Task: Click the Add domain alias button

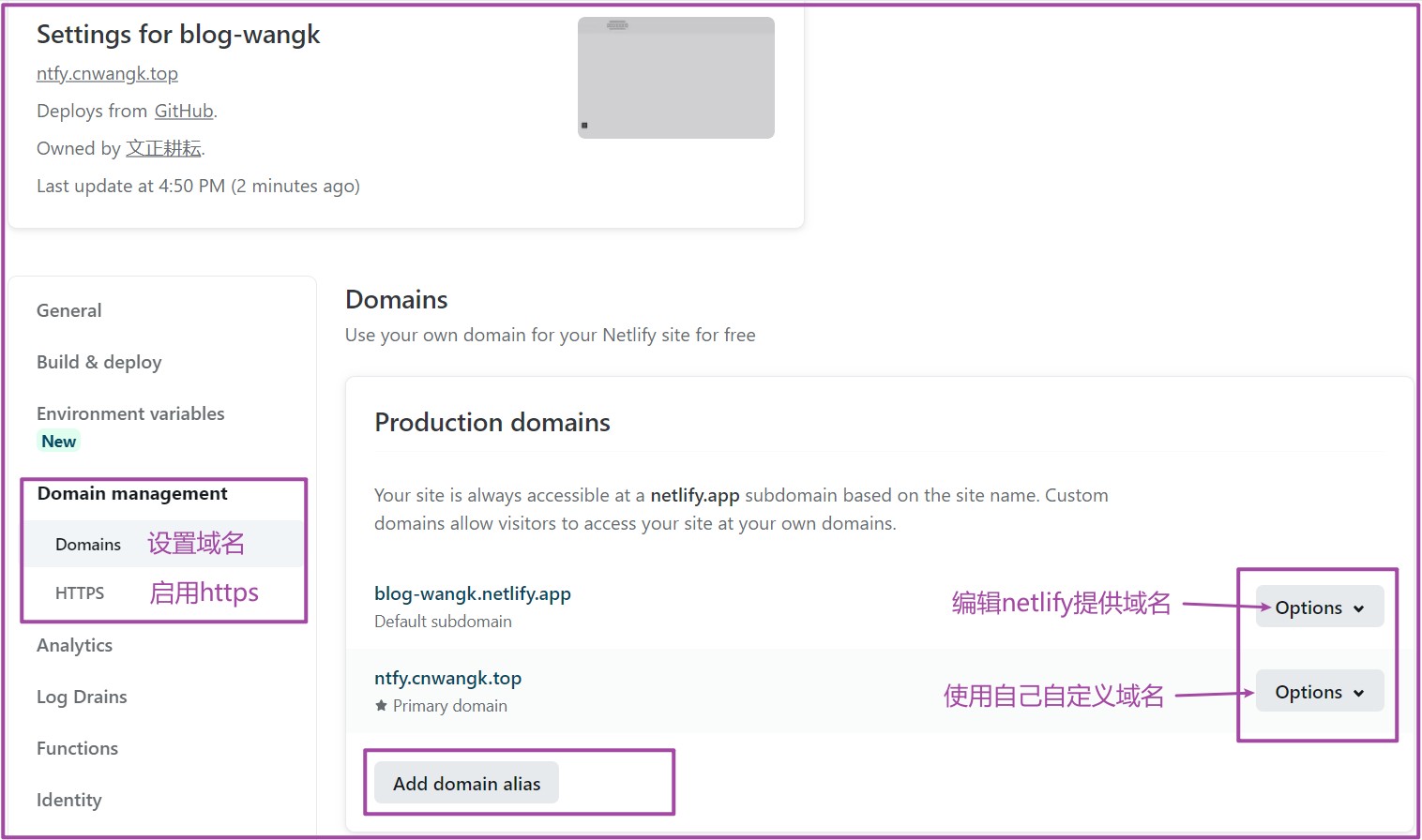Action: click(467, 783)
